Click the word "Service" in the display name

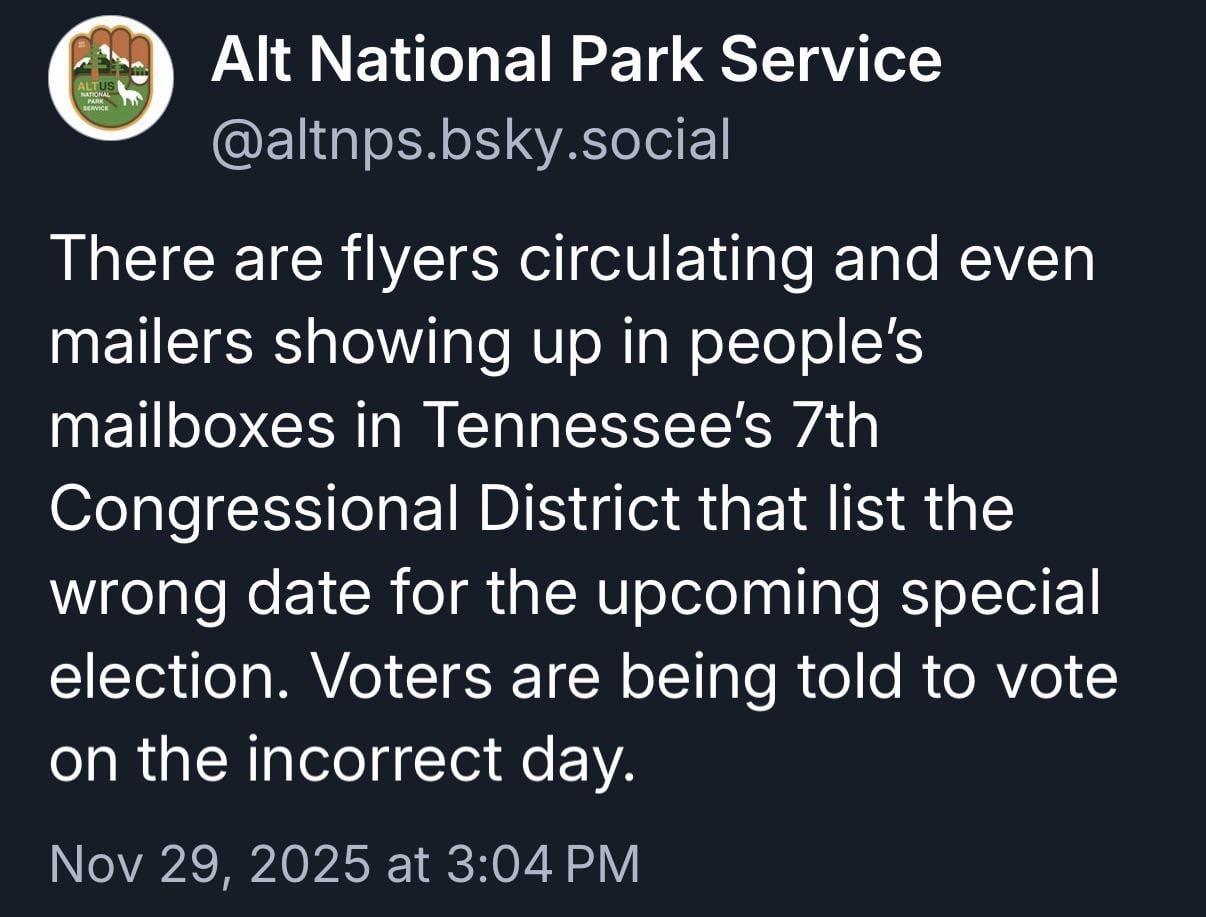click(x=830, y=60)
